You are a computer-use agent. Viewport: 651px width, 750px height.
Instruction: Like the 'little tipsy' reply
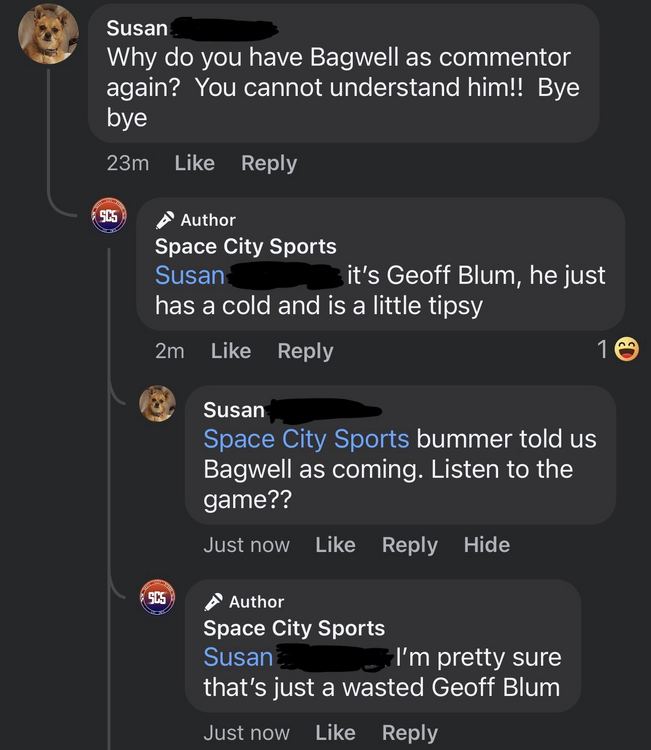(x=231, y=351)
